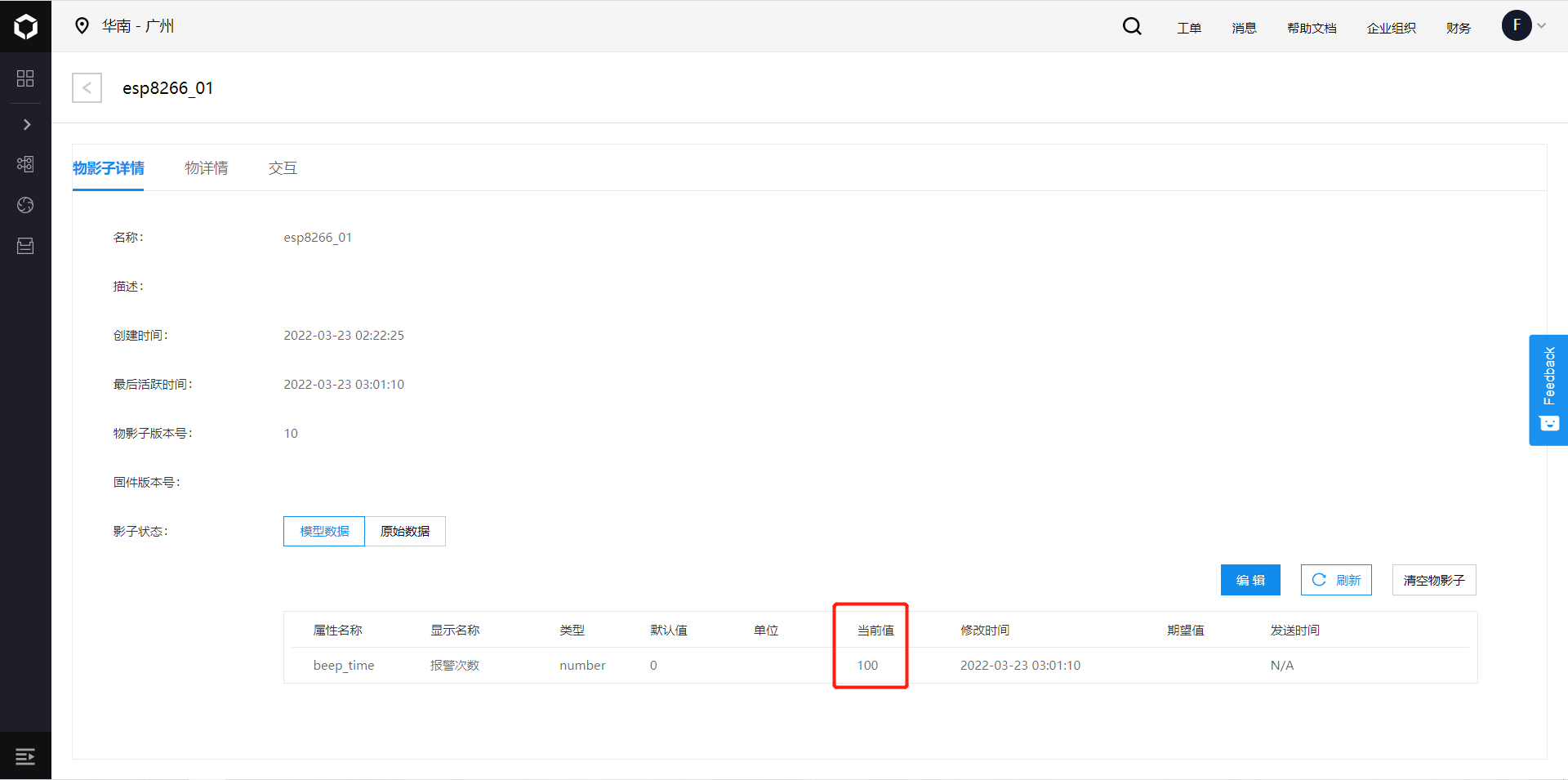Keep 模型数据 selected in 影子状态
The height and width of the screenshot is (780, 1568).
tap(323, 531)
